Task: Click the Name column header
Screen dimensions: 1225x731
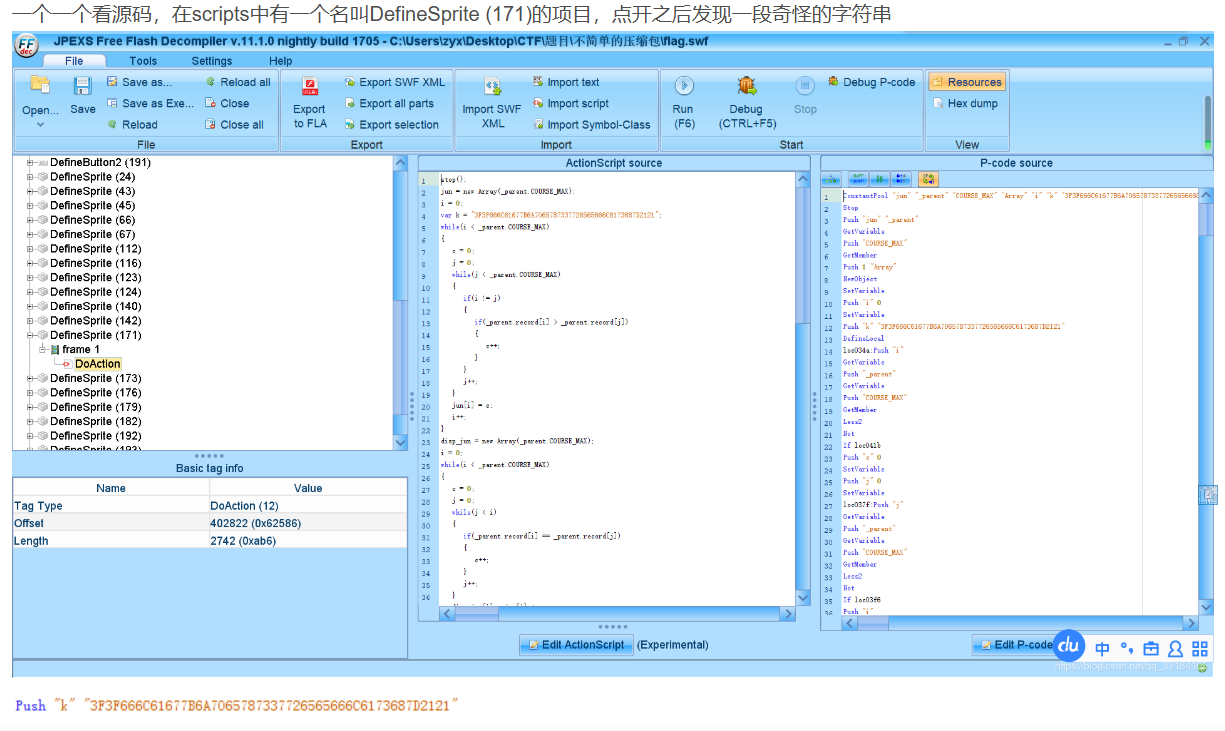Action: 111,488
